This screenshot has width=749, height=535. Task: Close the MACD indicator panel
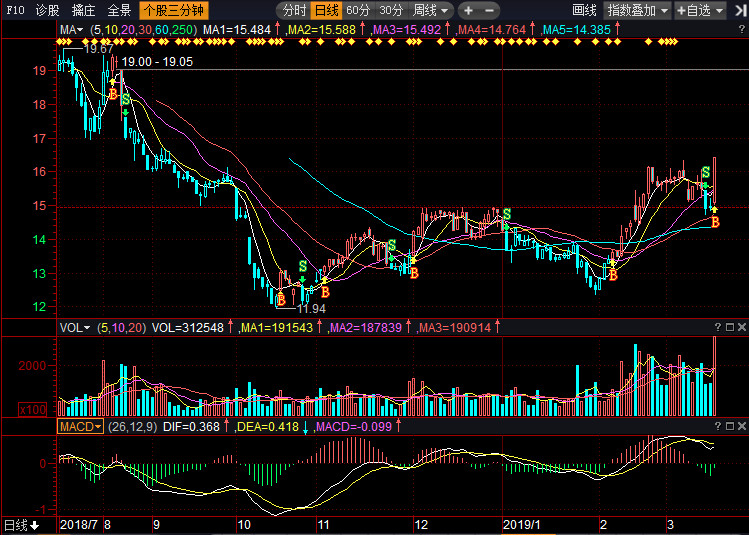741,426
